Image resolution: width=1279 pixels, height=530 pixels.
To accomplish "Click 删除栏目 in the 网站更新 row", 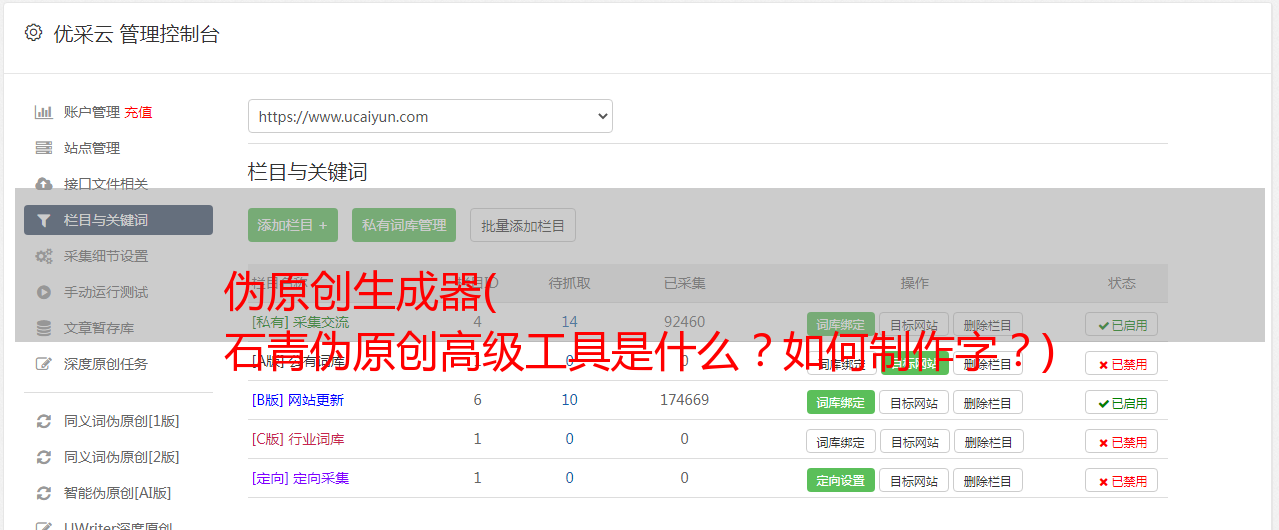I will 988,402.
